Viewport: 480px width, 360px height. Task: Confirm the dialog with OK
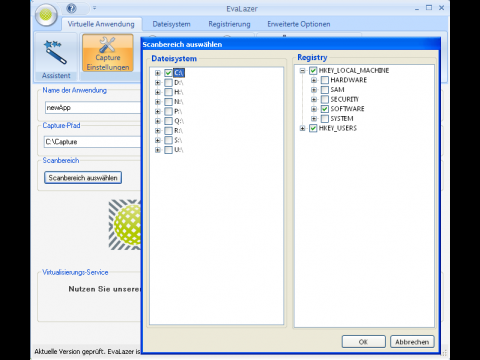[363, 342]
